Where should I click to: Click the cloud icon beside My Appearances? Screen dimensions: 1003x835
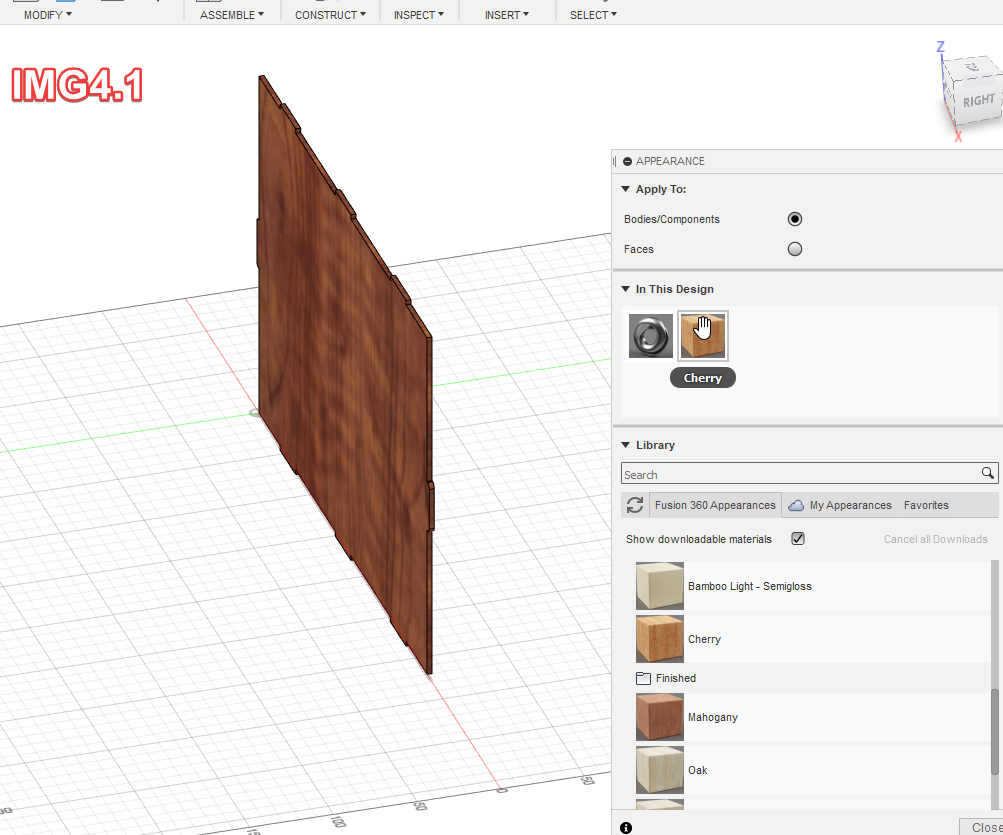click(x=796, y=505)
